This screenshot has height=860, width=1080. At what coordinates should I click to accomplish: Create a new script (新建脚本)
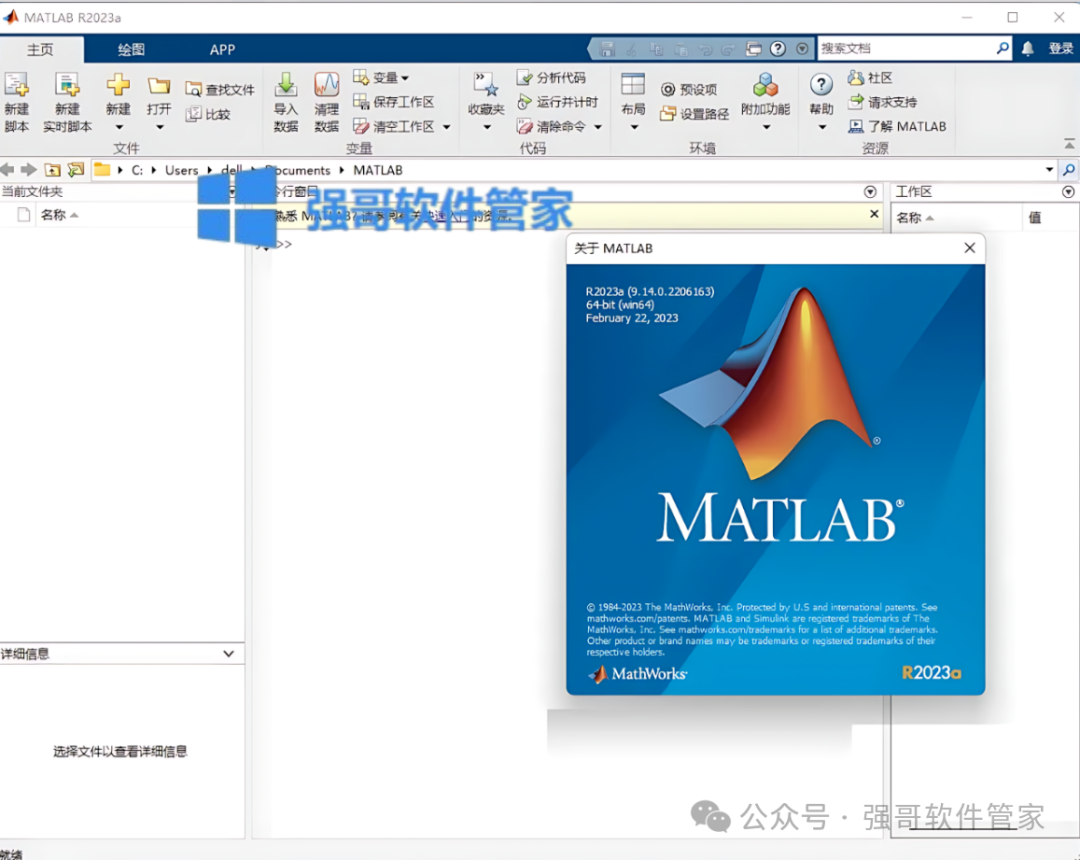click(17, 102)
